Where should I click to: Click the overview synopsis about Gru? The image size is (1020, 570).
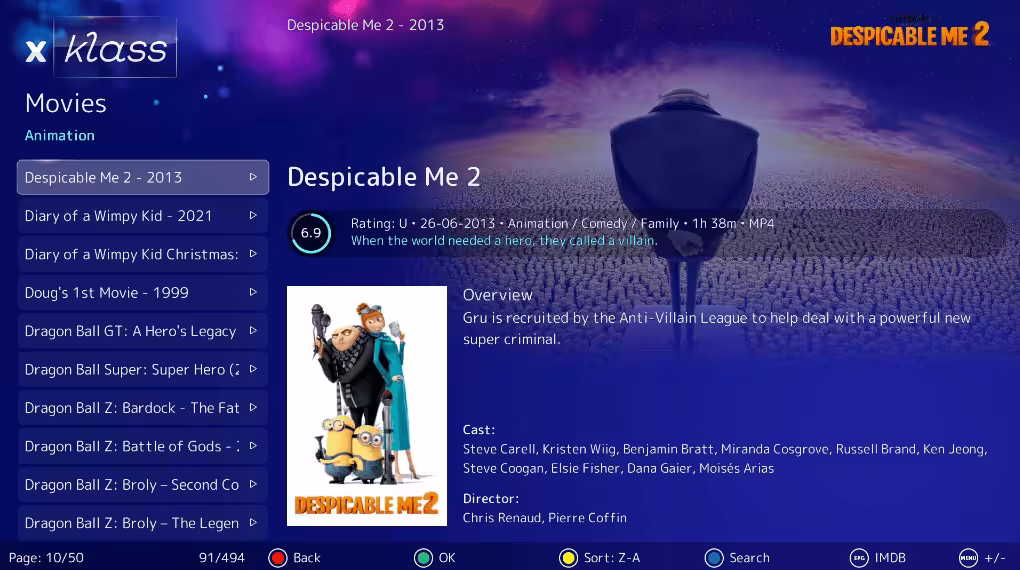[717, 329]
